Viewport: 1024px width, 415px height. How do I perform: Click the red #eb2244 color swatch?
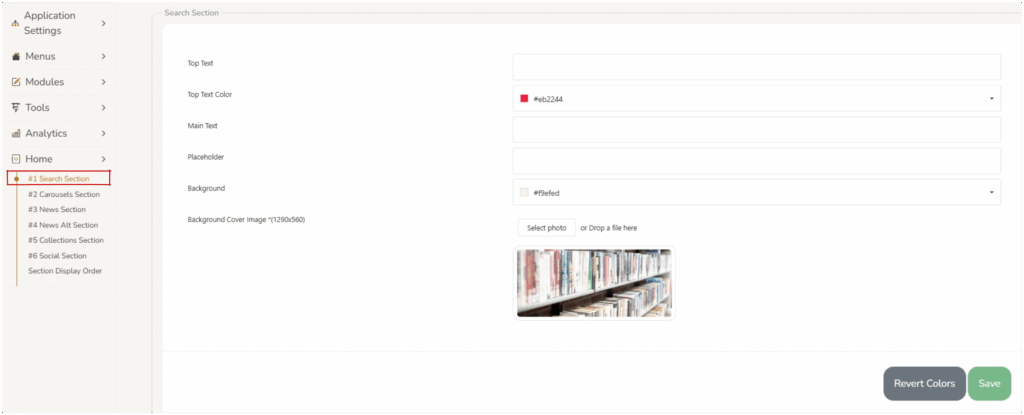pyautogui.click(x=524, y=99)
